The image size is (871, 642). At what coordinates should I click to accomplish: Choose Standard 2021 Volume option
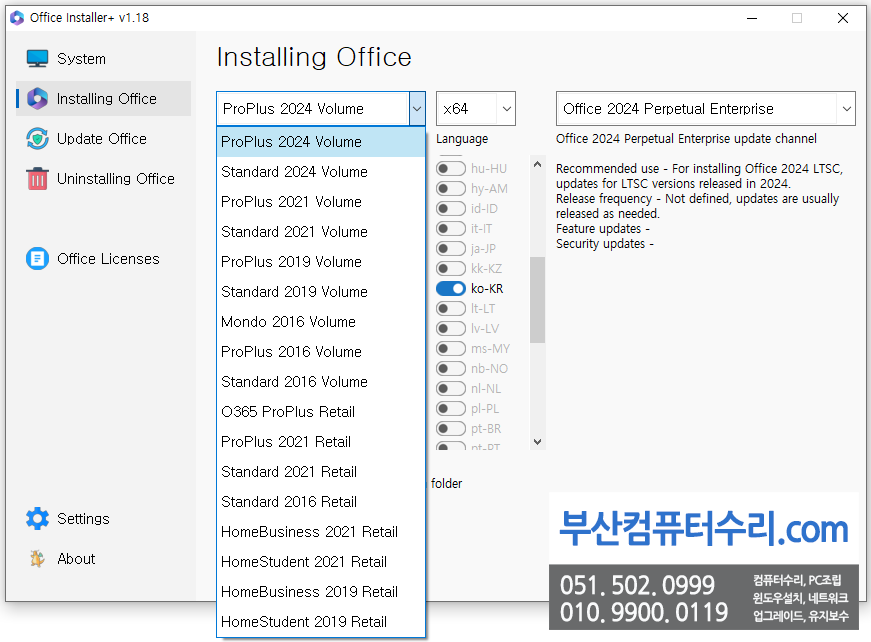[321, 232]
